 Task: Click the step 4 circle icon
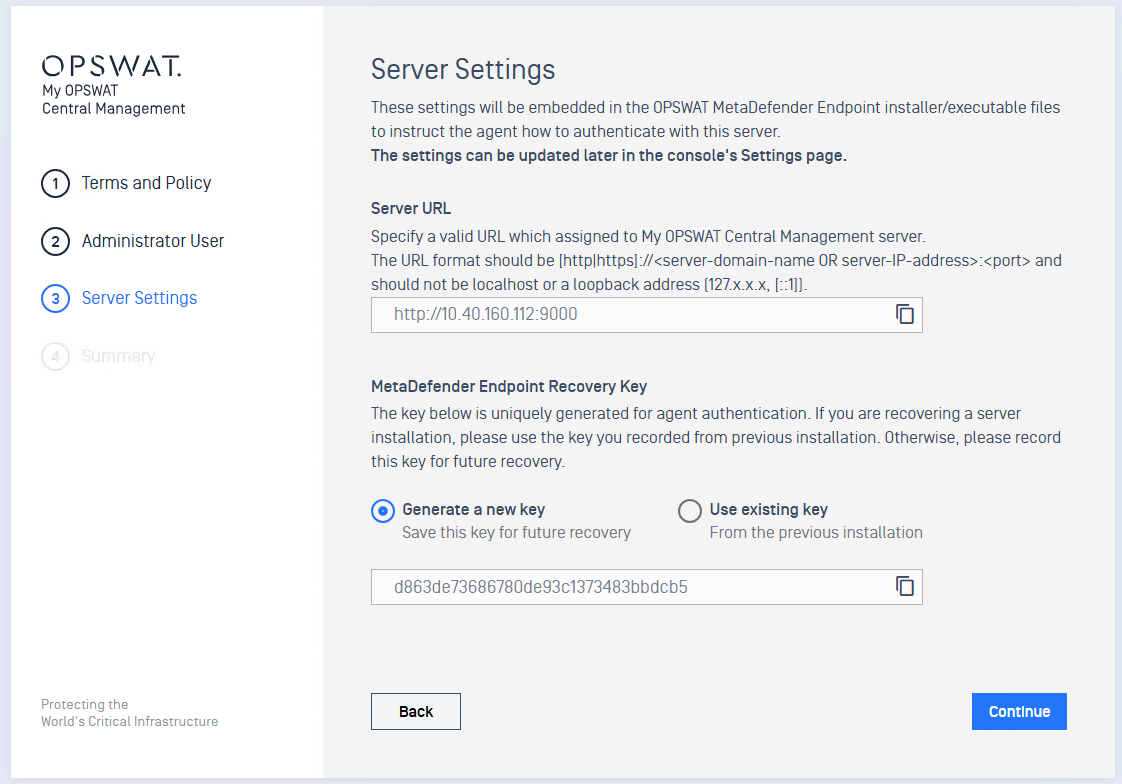click(55, 356)
